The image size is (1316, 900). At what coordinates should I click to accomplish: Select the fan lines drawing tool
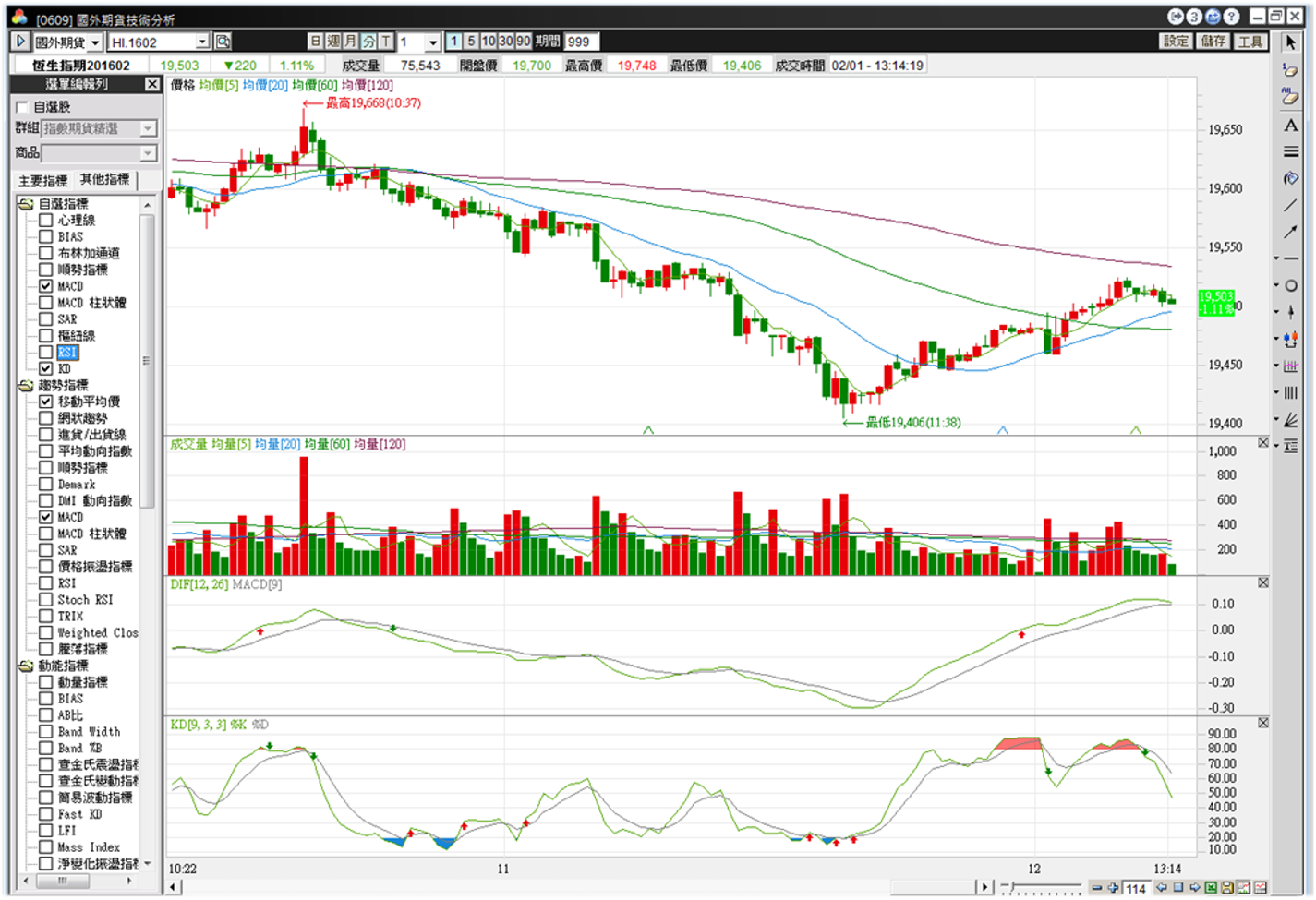pyautogui.click(x=1291, y=419)
